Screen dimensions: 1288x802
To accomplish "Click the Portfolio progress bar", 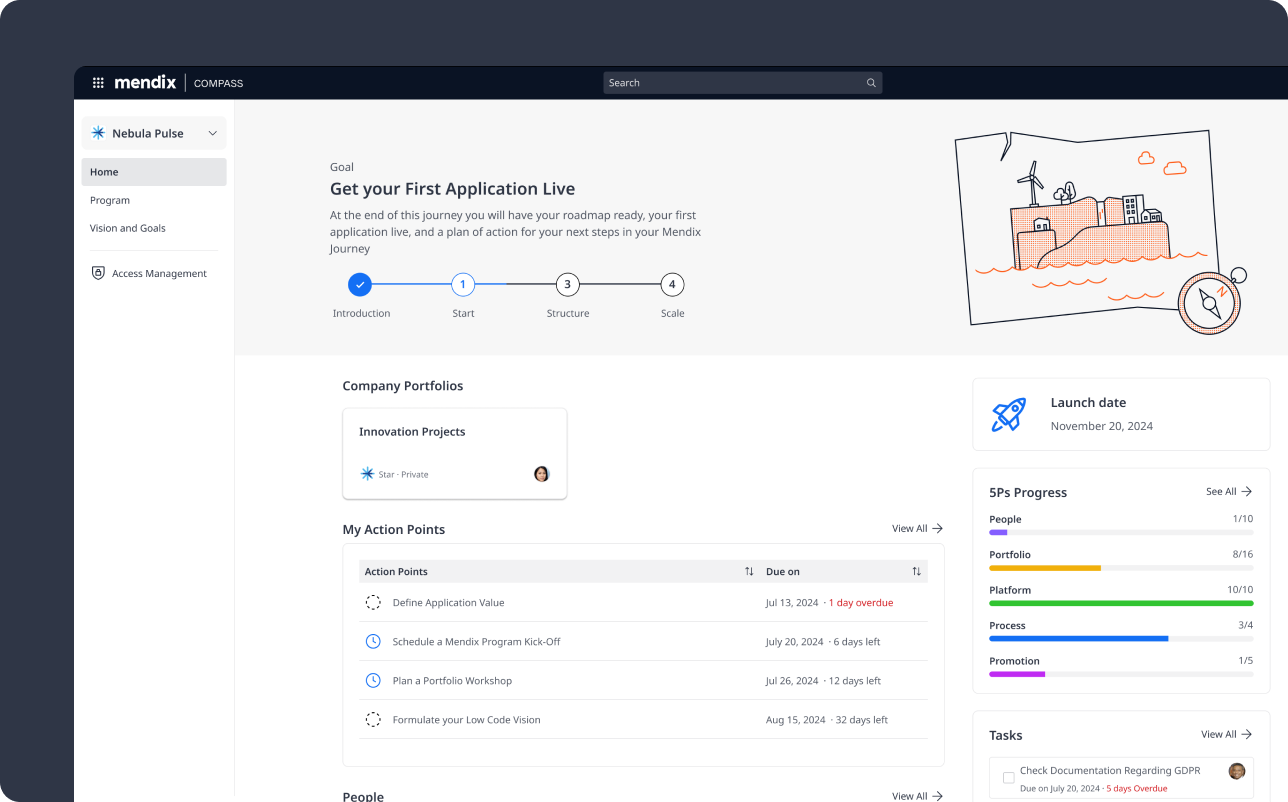I will click(1120, 568).
